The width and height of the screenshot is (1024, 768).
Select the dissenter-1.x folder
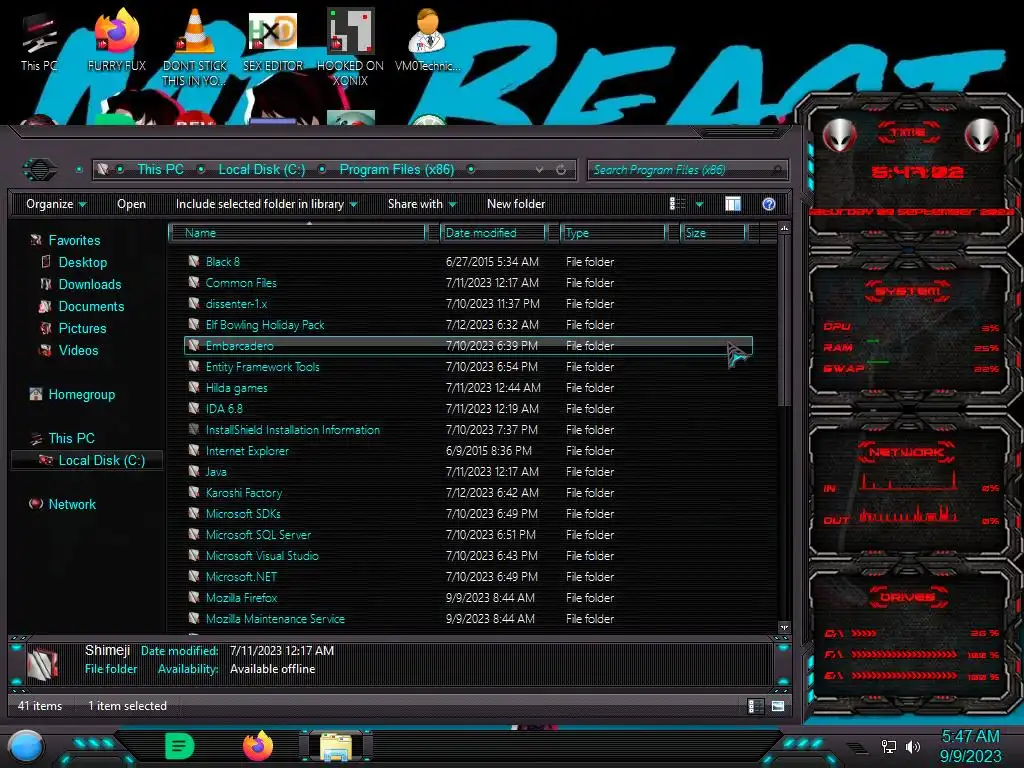(x=468, y=304)
